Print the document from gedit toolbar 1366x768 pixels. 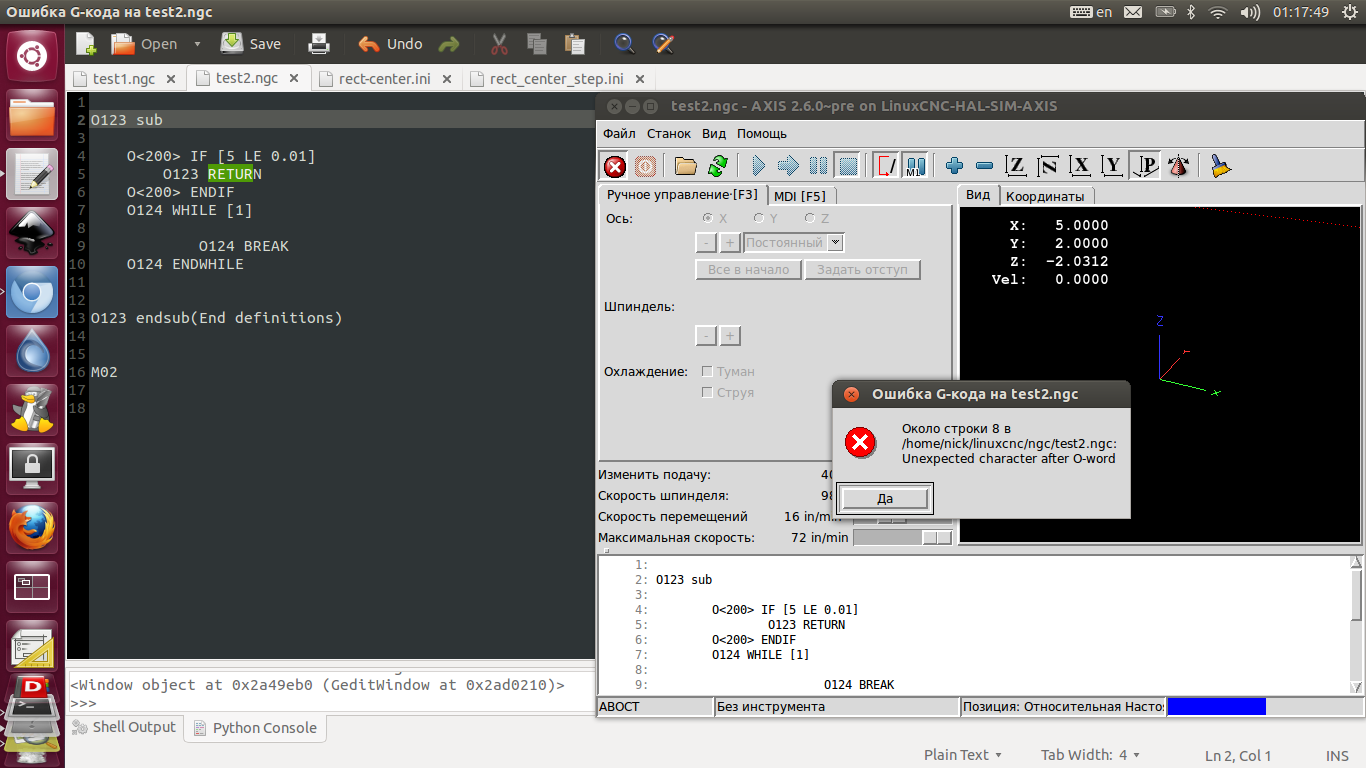point(318,44)
